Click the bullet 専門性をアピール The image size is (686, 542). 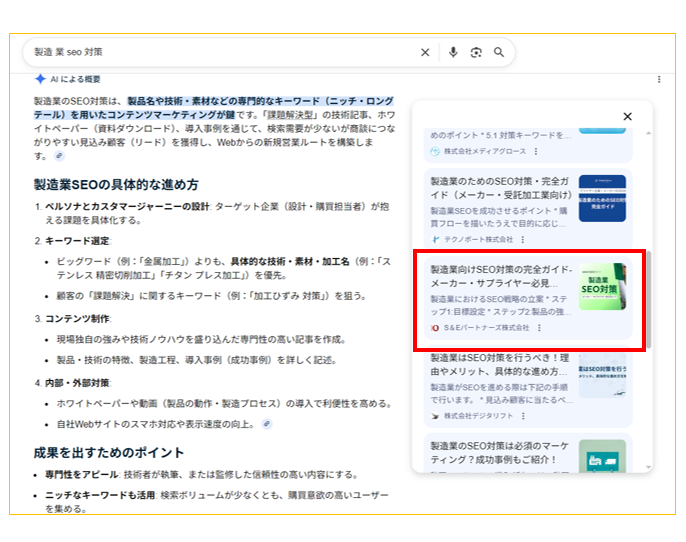tap(82, 475)
